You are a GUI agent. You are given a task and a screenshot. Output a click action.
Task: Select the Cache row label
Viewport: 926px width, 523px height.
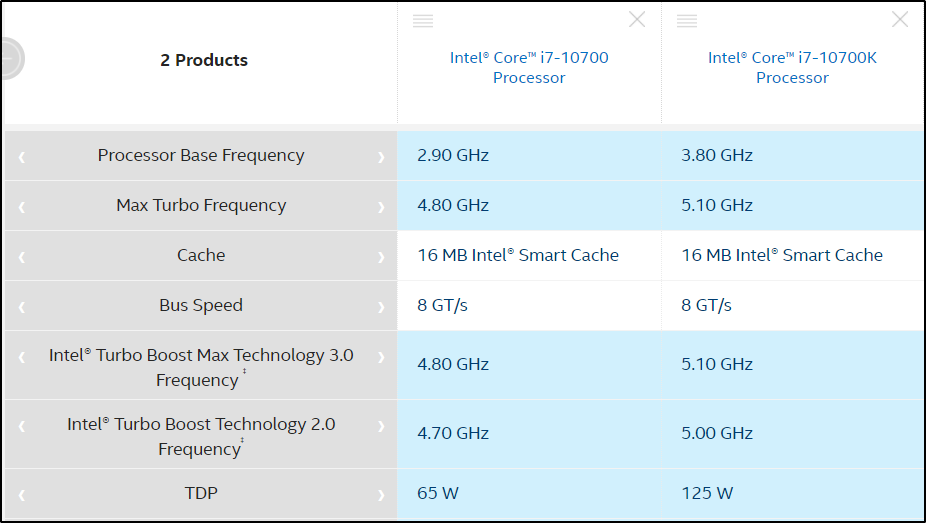[x=201, y=255]
